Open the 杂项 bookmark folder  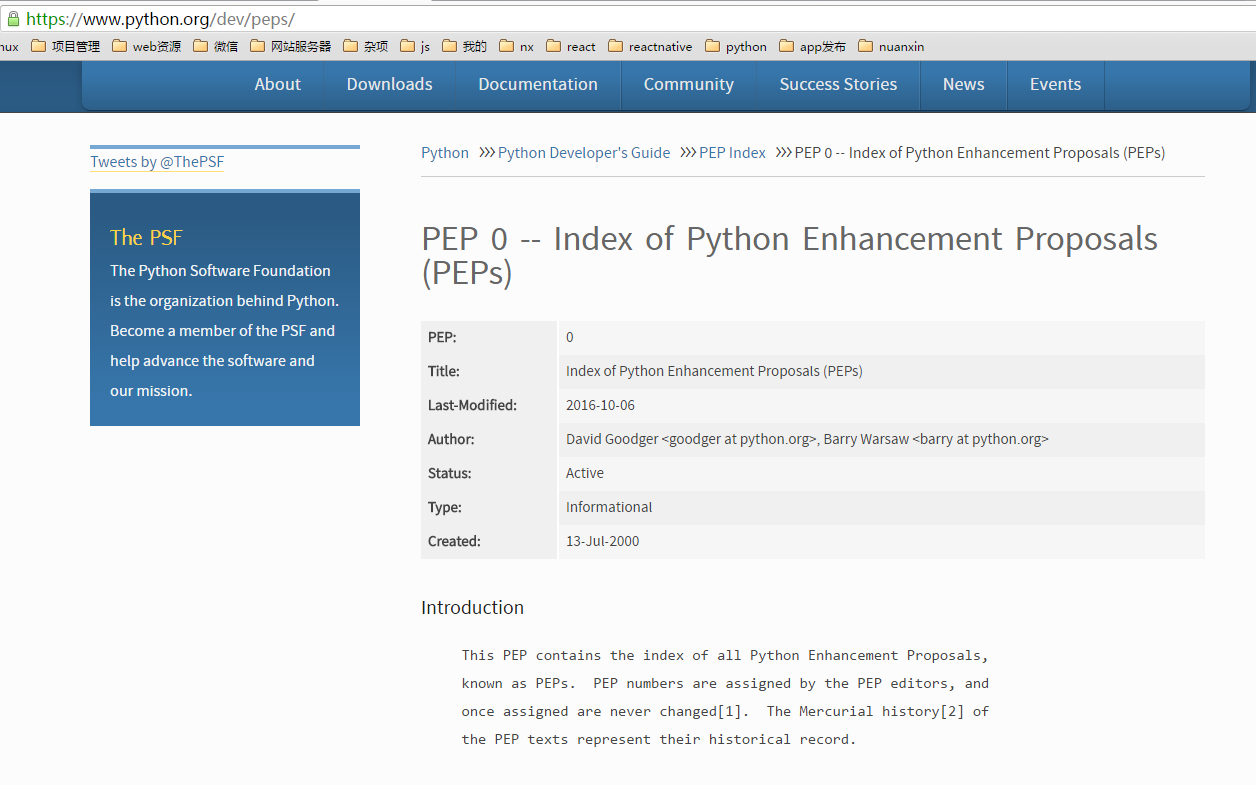coord(365,46)
